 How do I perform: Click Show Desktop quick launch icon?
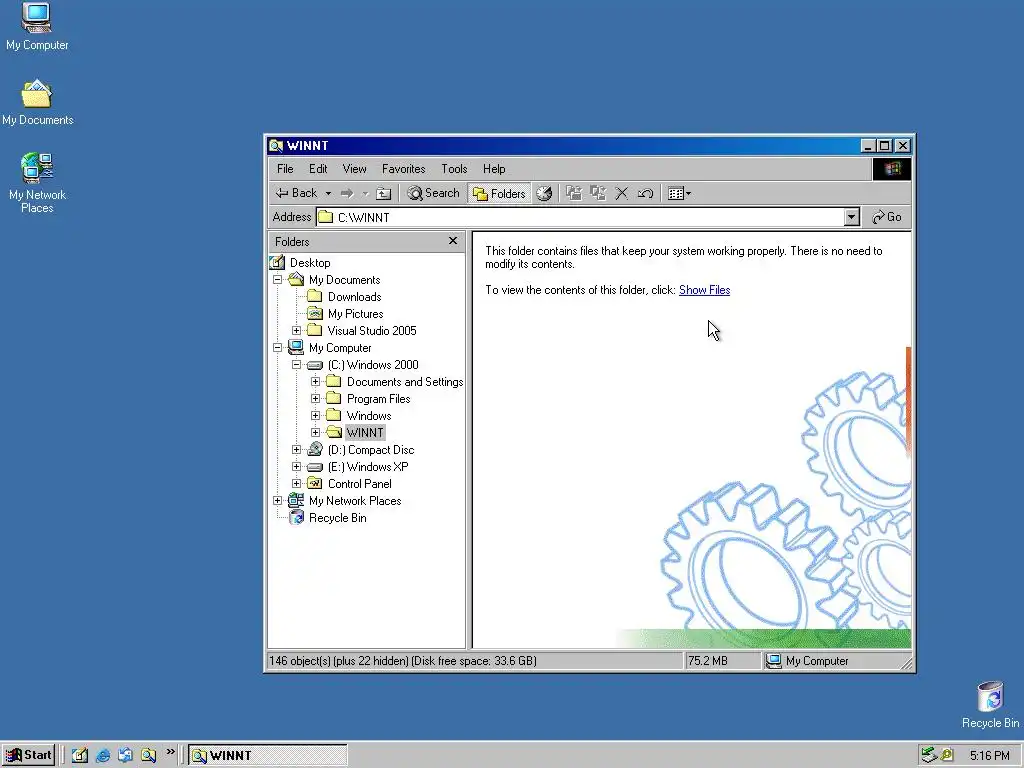click(x=80, y=756)
